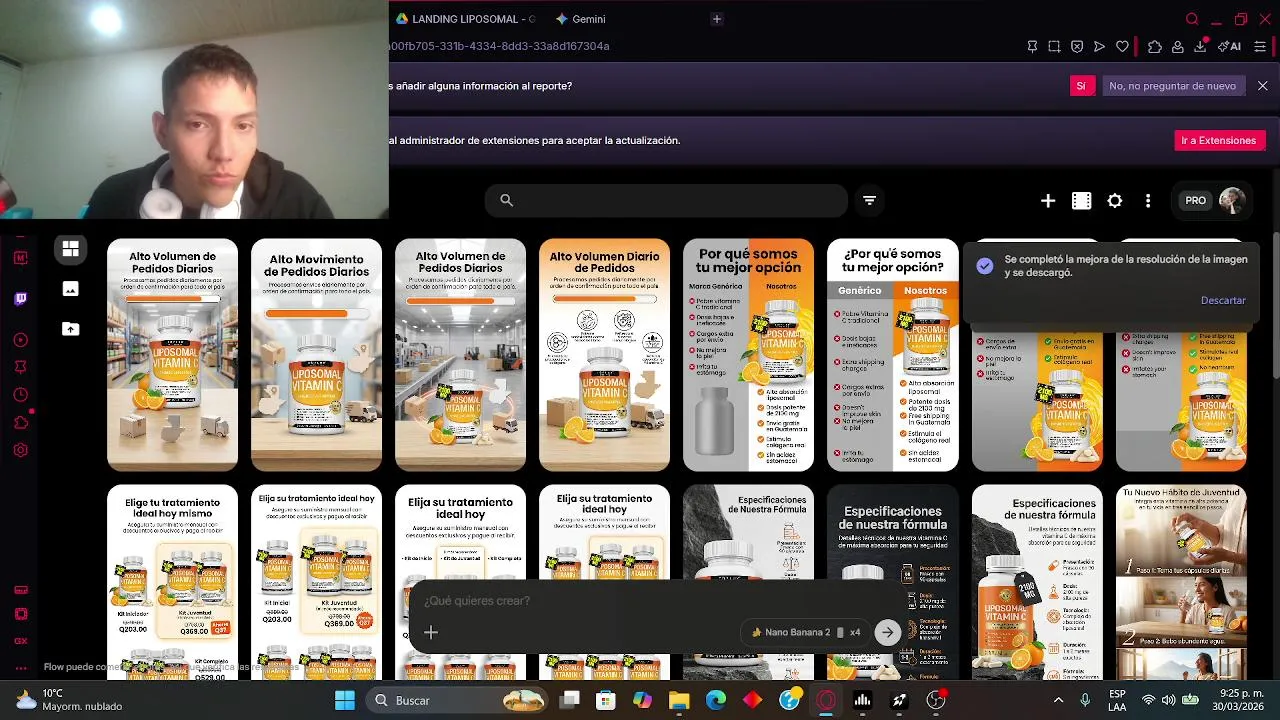The image size is (1280, 720).
Task: Open the filter icon next to search bar
Action: pos(869,201)
